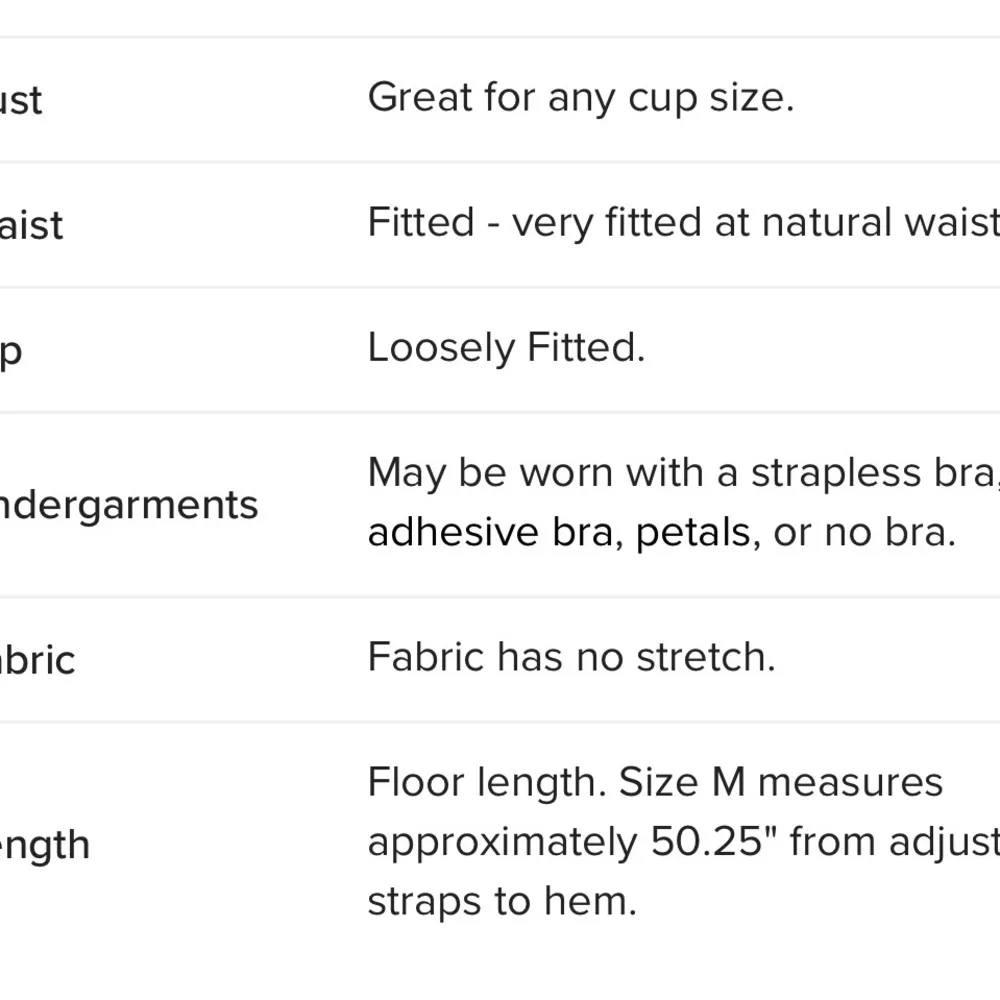Screen dimensions: 1000x1000
Task: Click the partially visible Hip row label
Action: pos(11,351)
